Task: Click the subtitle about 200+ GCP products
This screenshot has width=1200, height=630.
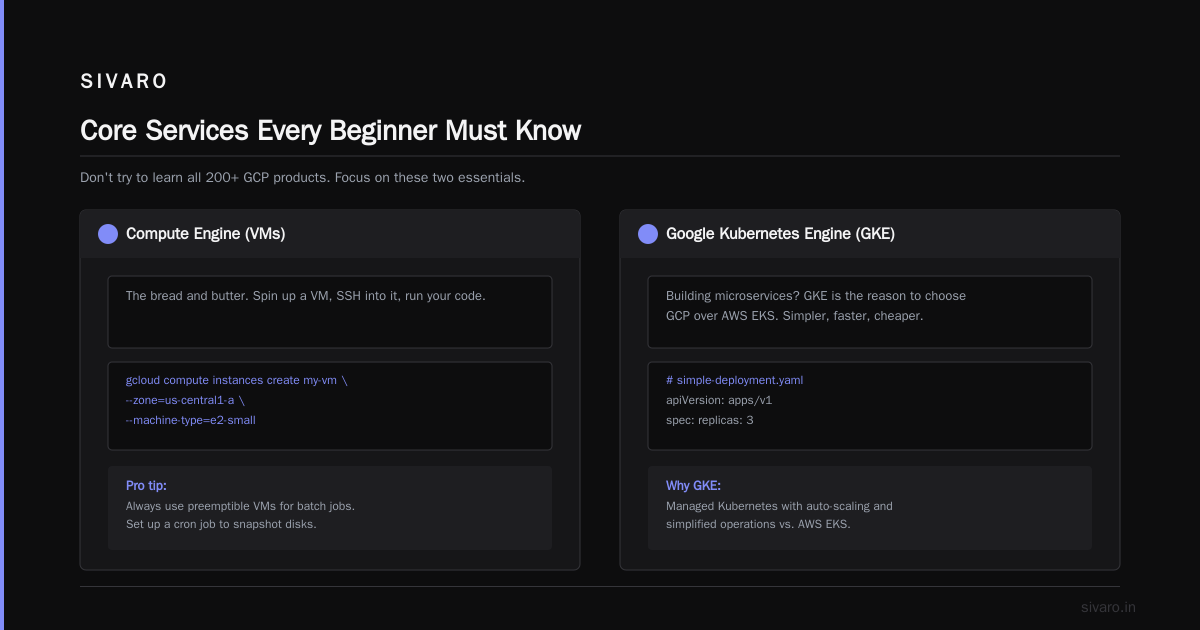Action: (302, 178)
